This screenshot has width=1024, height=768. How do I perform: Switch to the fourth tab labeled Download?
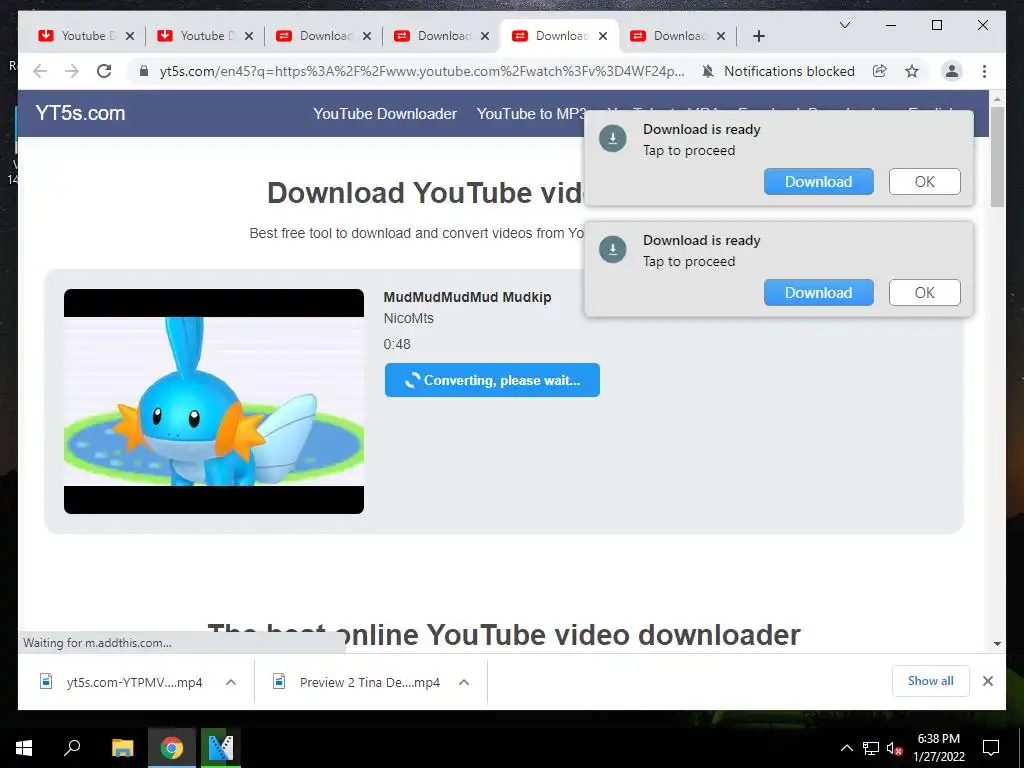pyautogui.click(x=433, y=36)
